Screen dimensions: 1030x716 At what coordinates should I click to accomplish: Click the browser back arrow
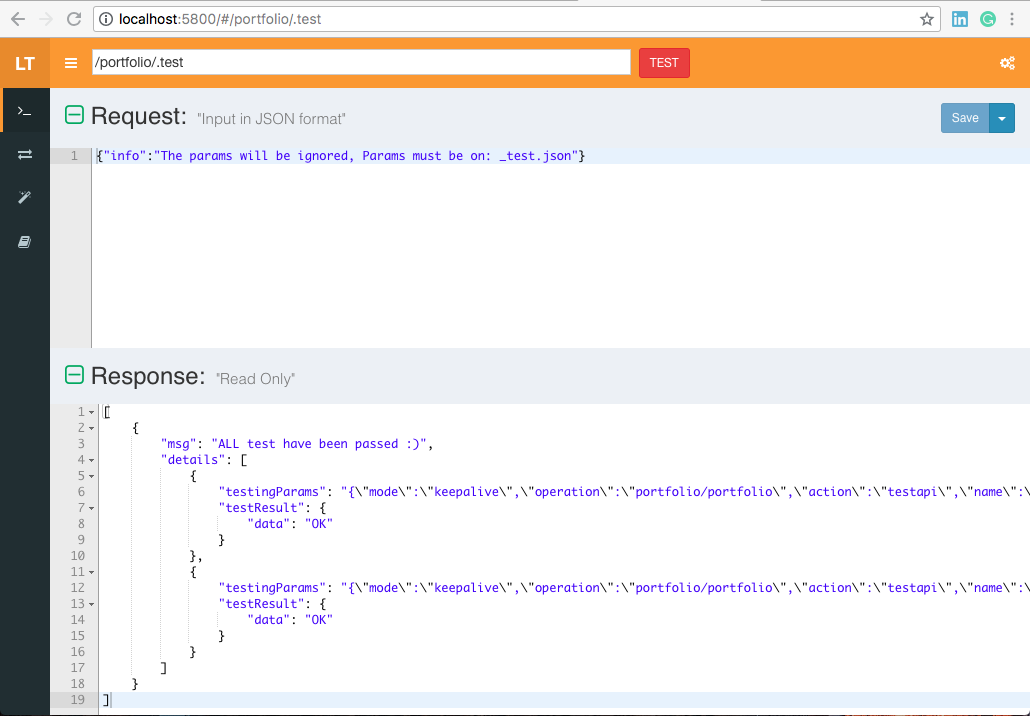tap(18, 19)
